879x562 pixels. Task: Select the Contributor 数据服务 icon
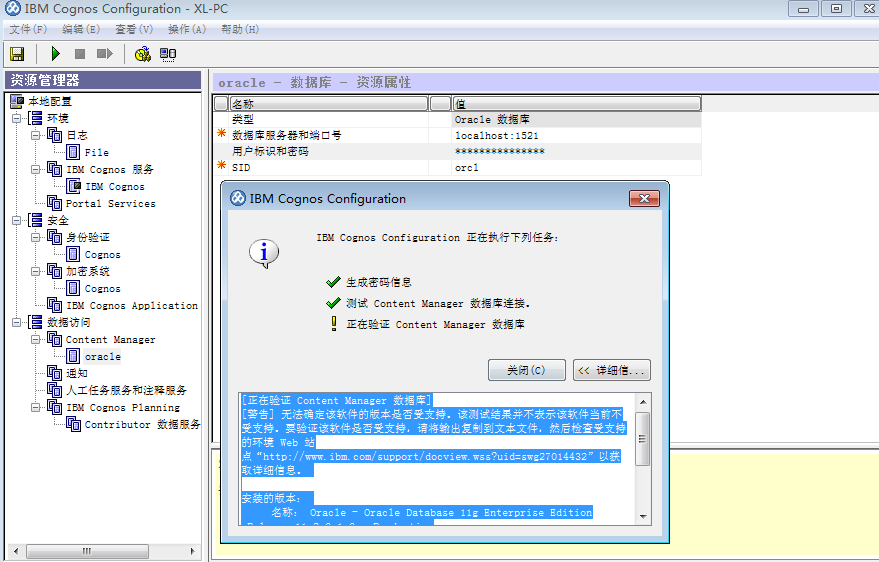tap(73, 424)
